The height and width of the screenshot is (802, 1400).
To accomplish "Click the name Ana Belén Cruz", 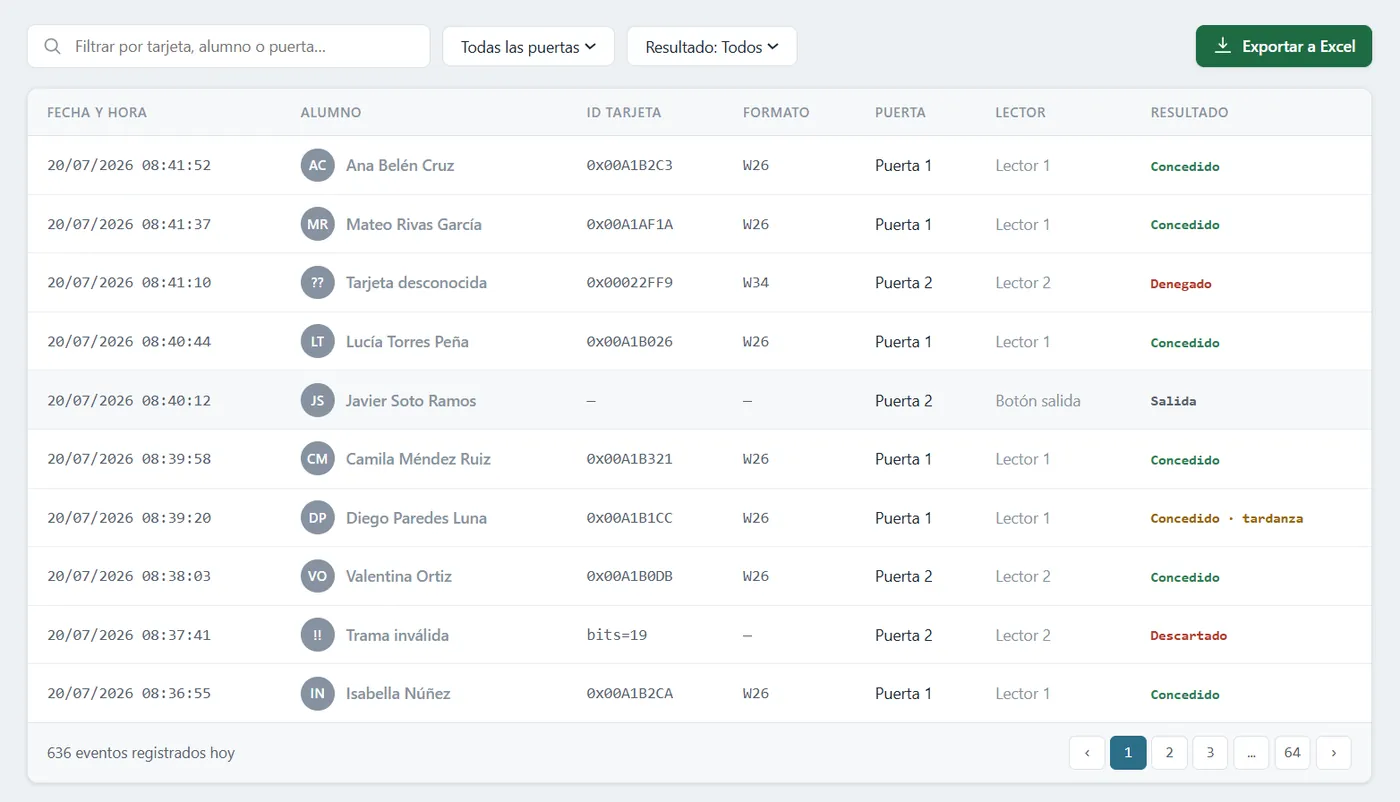I will pos(400,165).
